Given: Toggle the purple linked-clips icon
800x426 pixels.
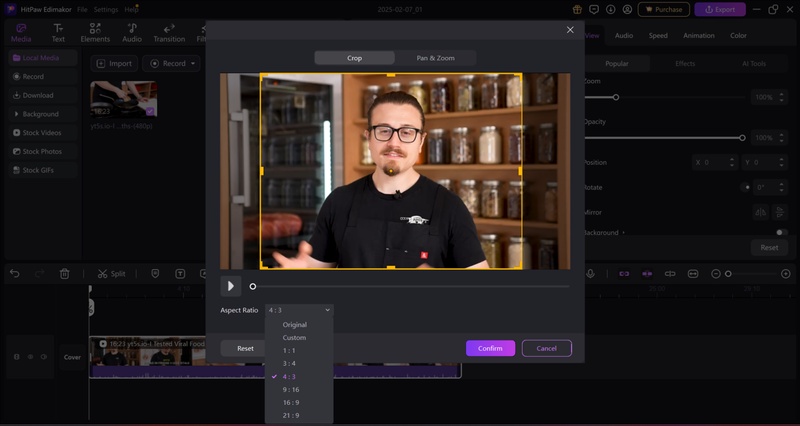Looking at the screenshot, I should pyautogui.click(x=624, y=274).
